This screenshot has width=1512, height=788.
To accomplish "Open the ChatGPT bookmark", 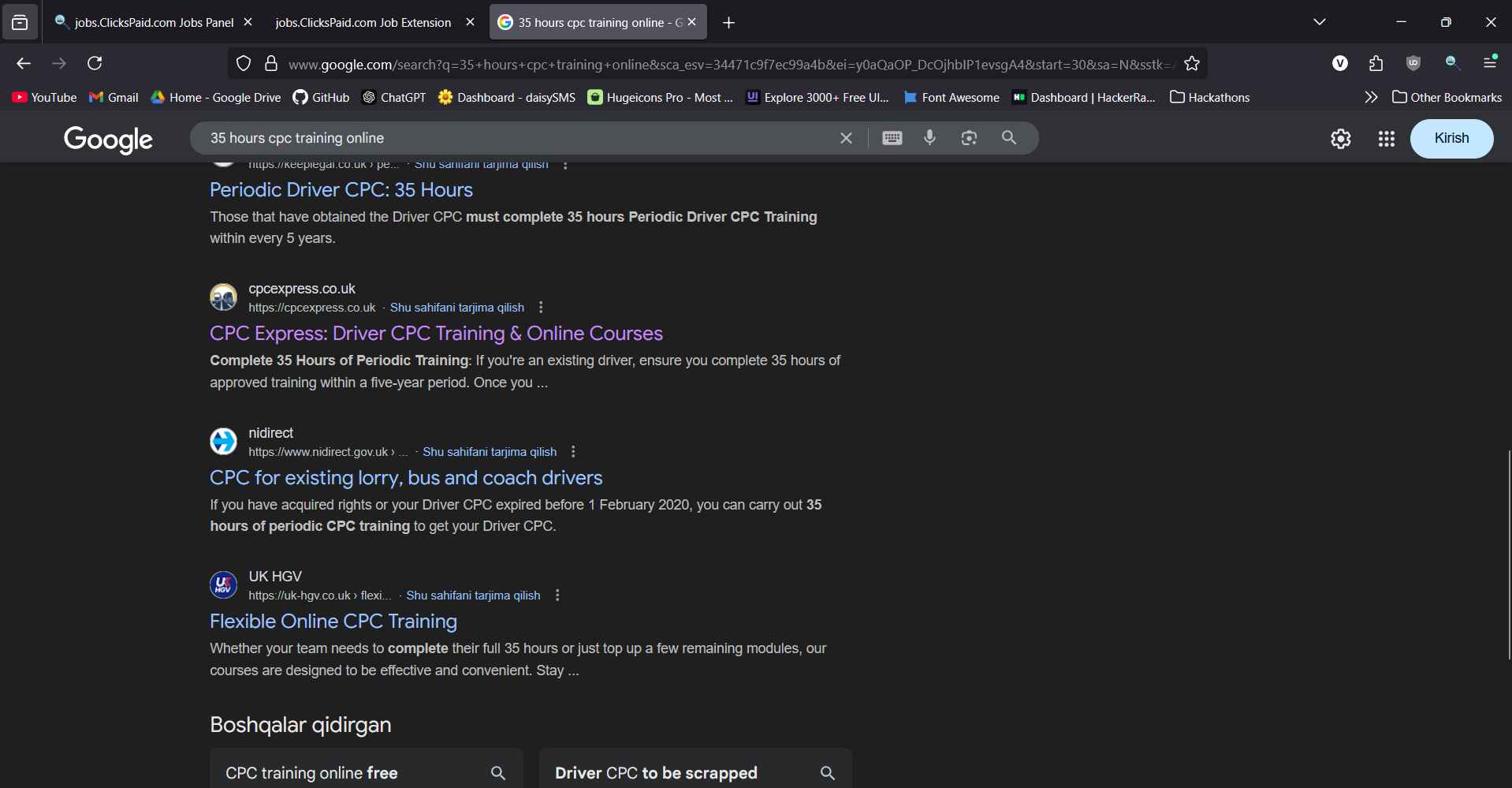I will (x=393, y=97).
